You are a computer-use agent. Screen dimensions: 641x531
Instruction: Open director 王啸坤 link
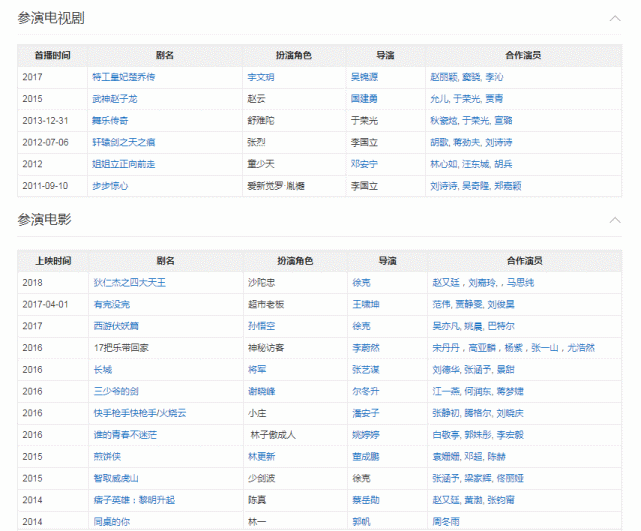point(366,304)
